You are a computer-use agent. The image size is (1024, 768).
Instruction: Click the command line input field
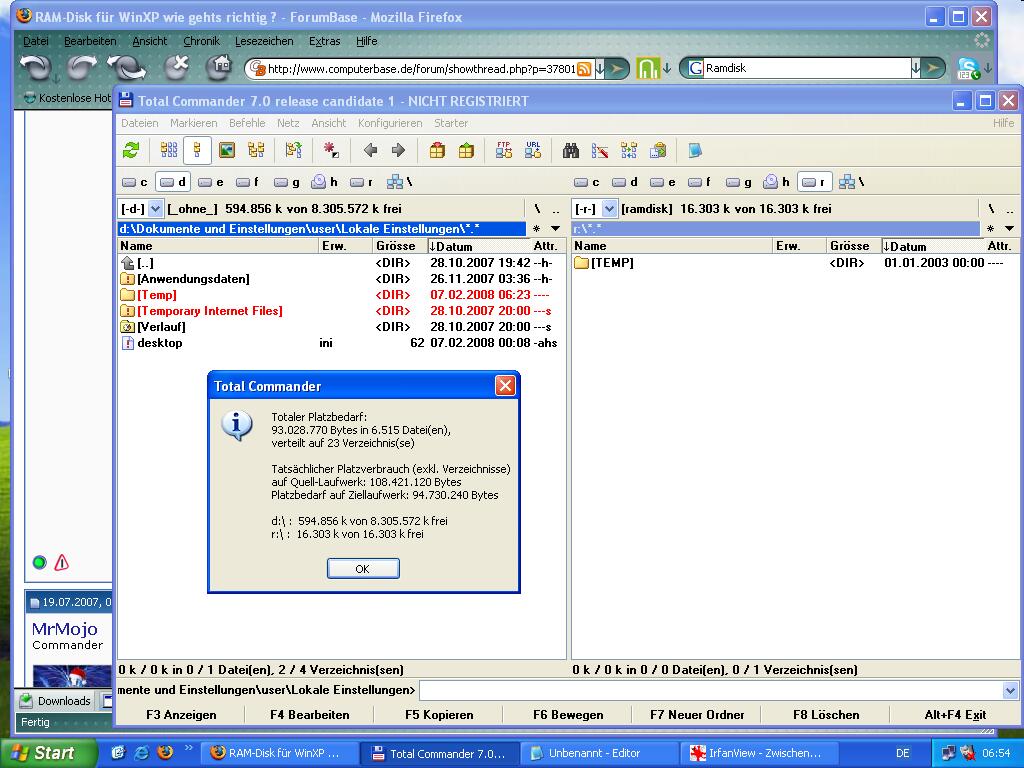click(x=711, y=690)
